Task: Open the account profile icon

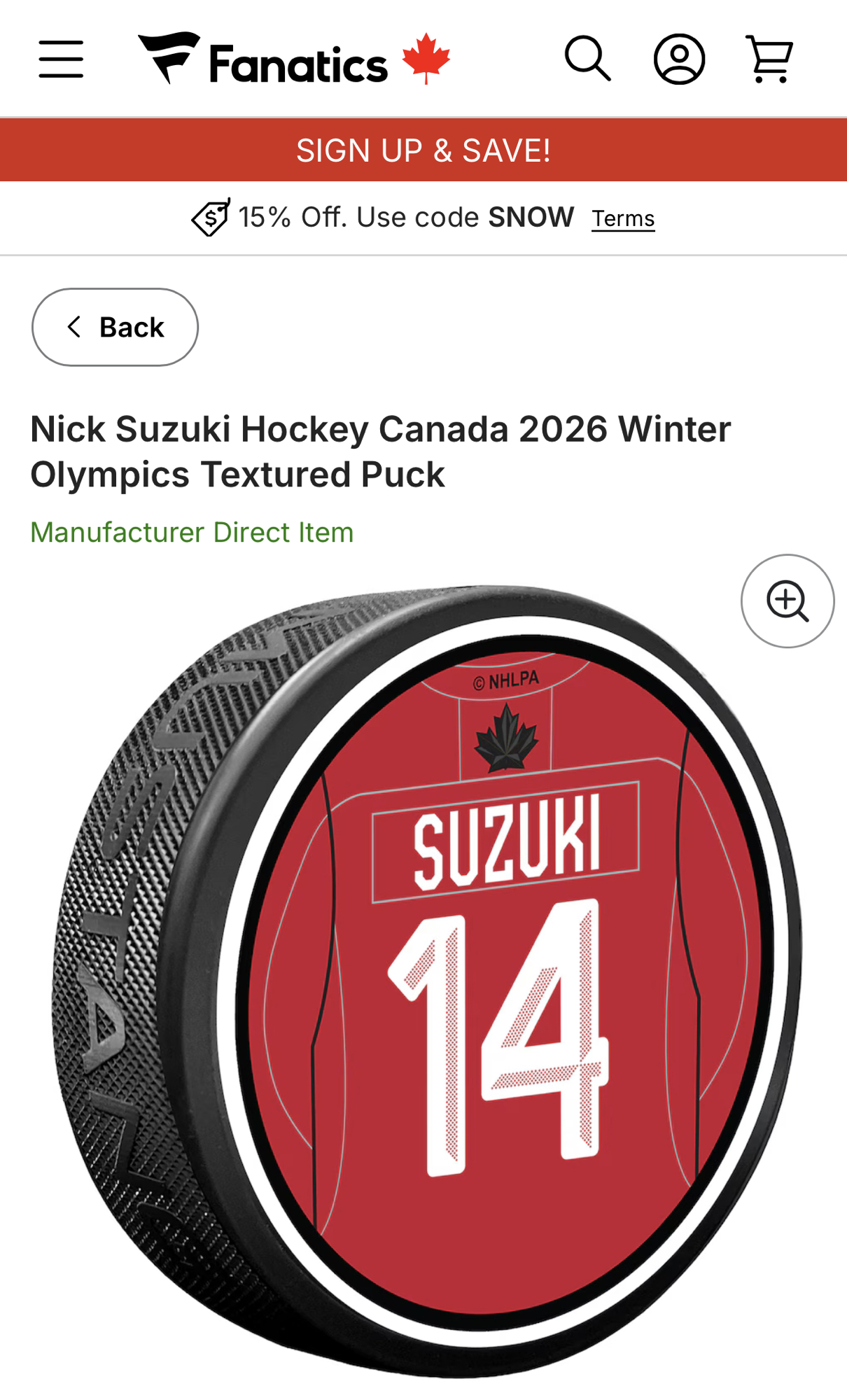Action: pyautogui.click(x=679, y=59)
